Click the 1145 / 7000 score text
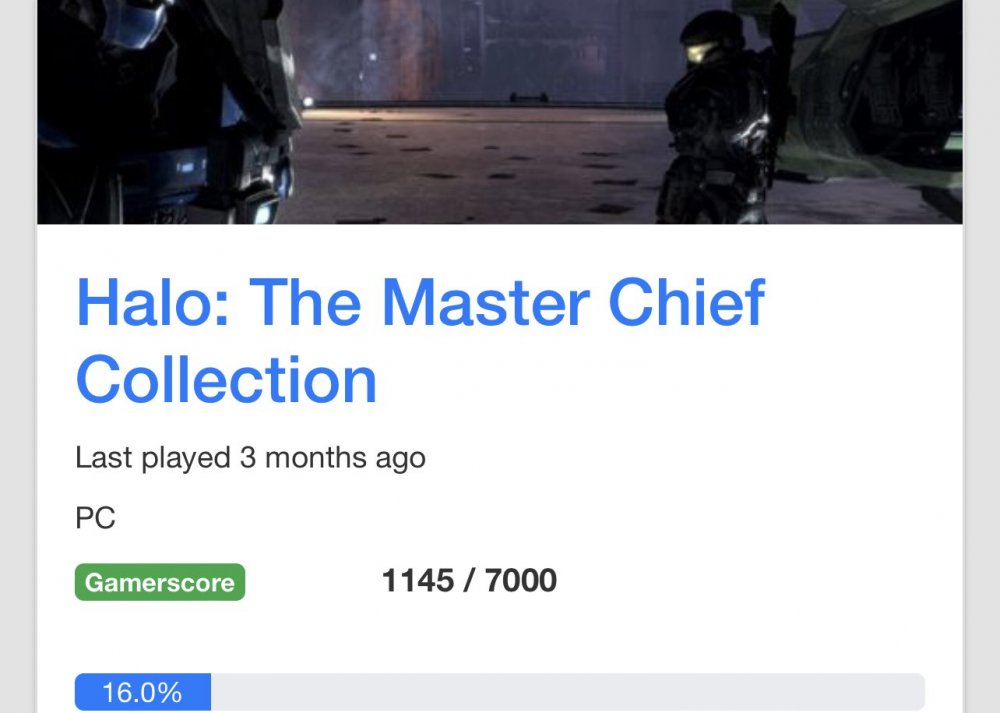1000x713 pixels. (469, 581)
